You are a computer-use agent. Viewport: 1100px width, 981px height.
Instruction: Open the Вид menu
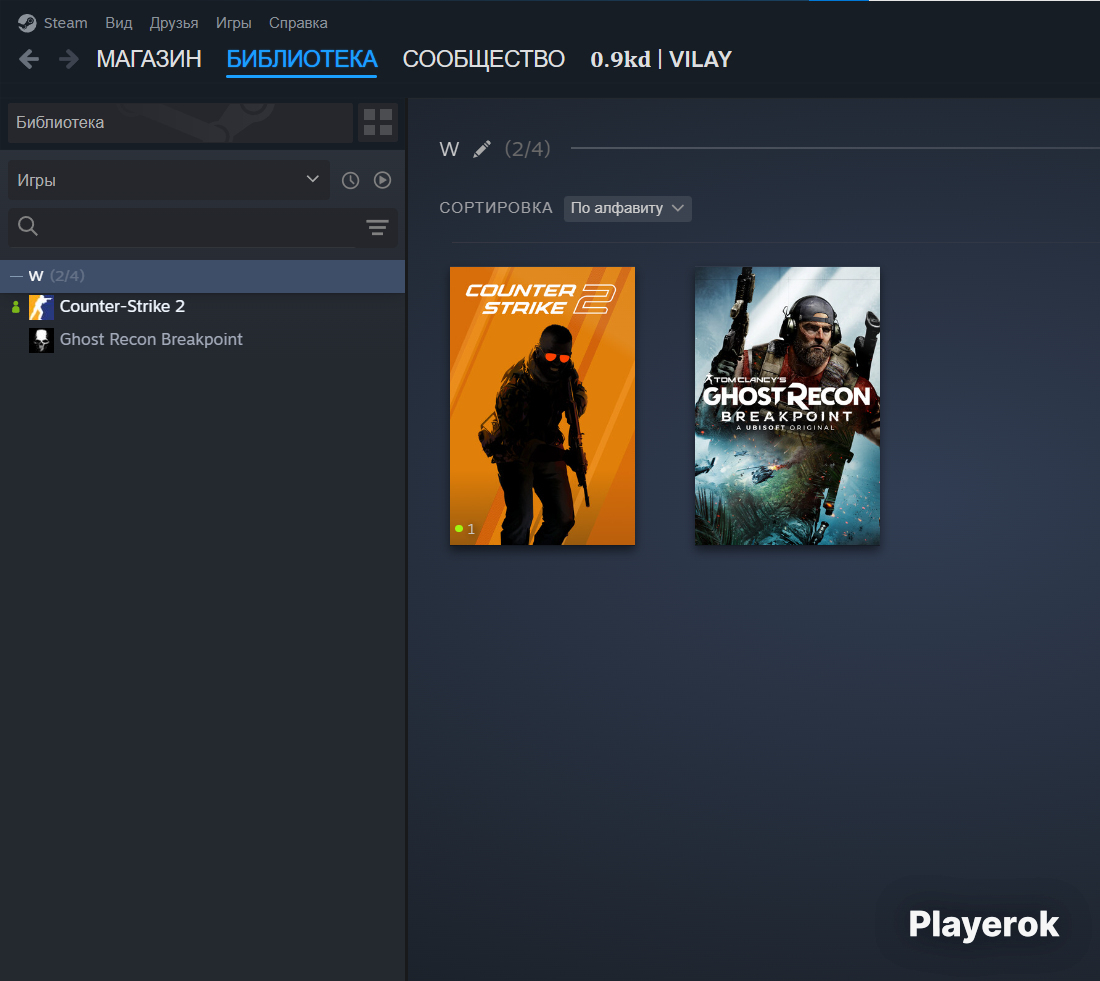pos(118,23)
